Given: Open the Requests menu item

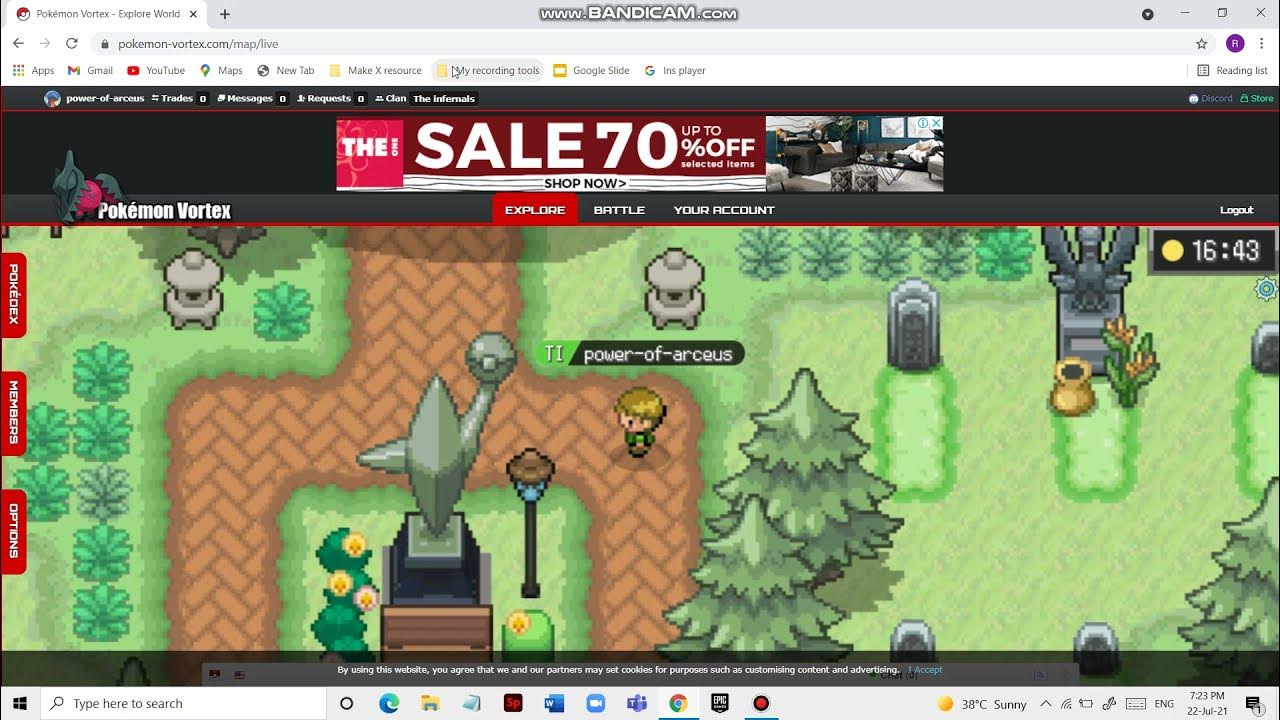Looking at the screenshot, I should (x=332, y=98).
